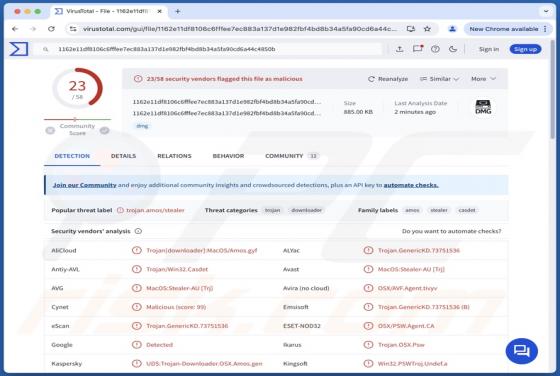Click info icon beside Security vendors' analysis

[138, 231]
